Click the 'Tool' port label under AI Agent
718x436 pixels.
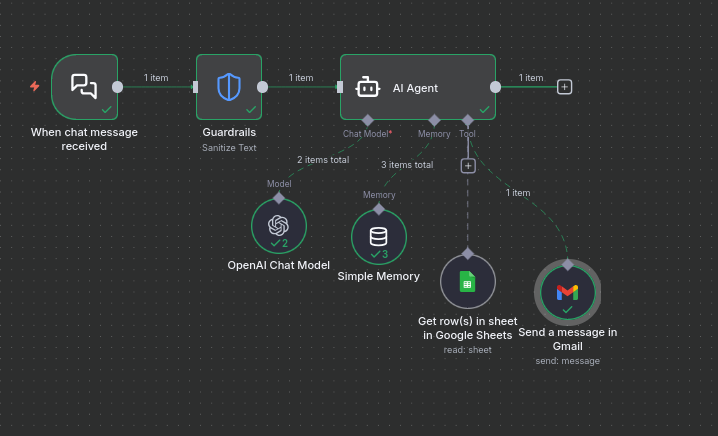click(x=468, y=134)
